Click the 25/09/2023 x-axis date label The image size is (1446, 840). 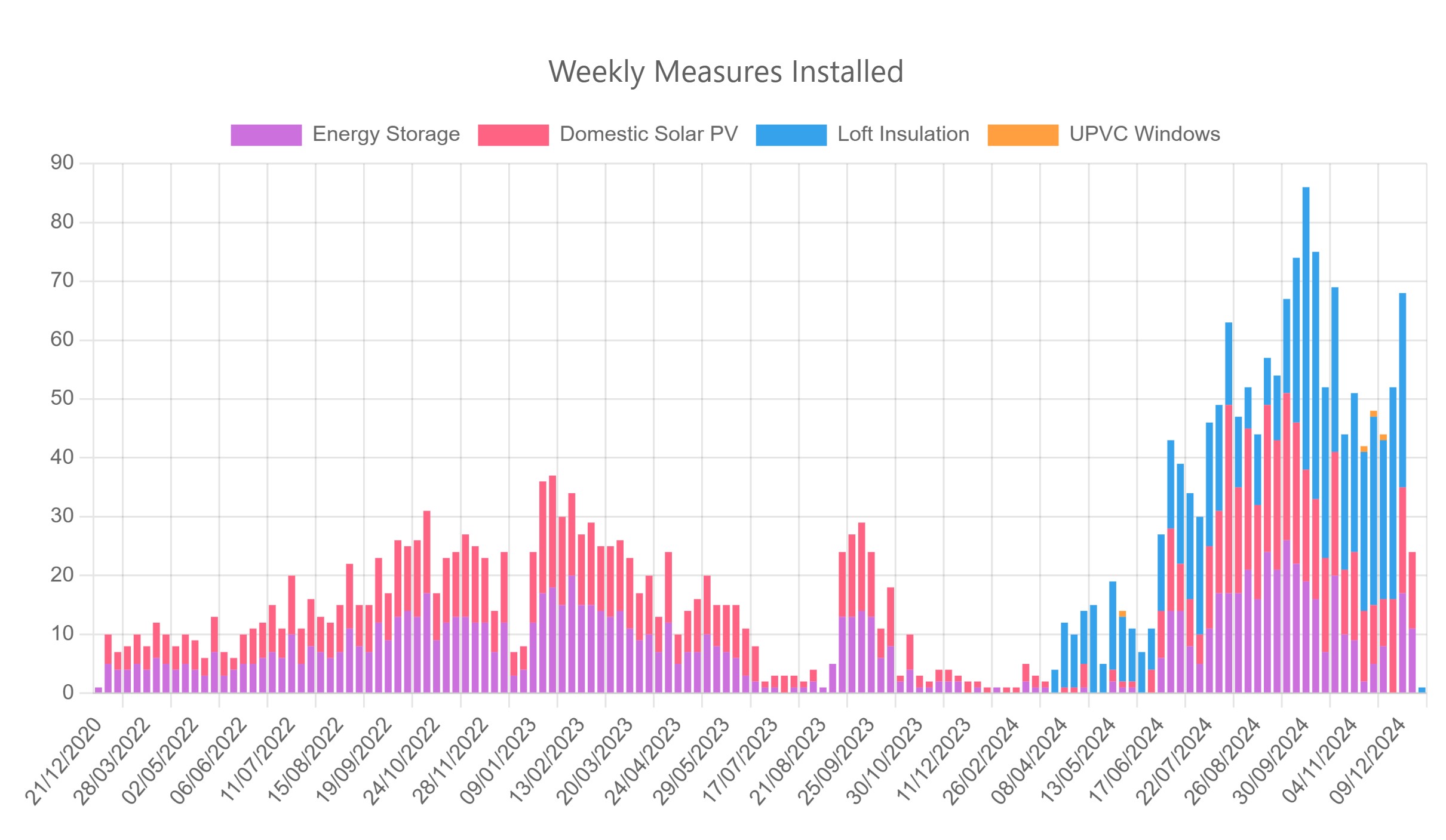[837, 761]
